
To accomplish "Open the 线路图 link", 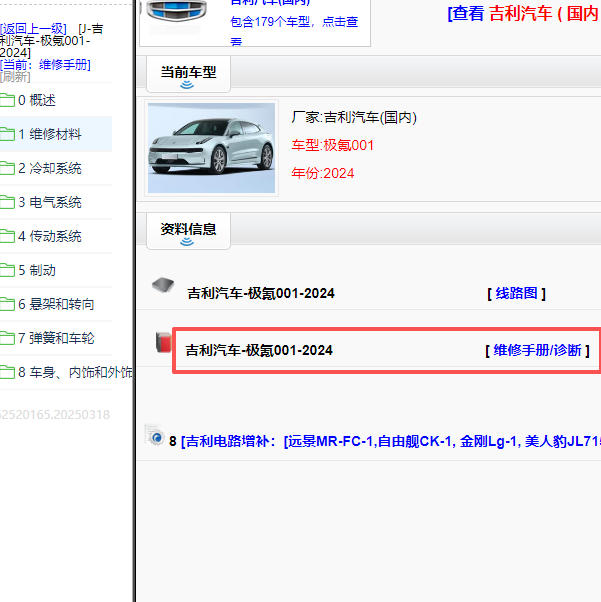I will point(517,294).
